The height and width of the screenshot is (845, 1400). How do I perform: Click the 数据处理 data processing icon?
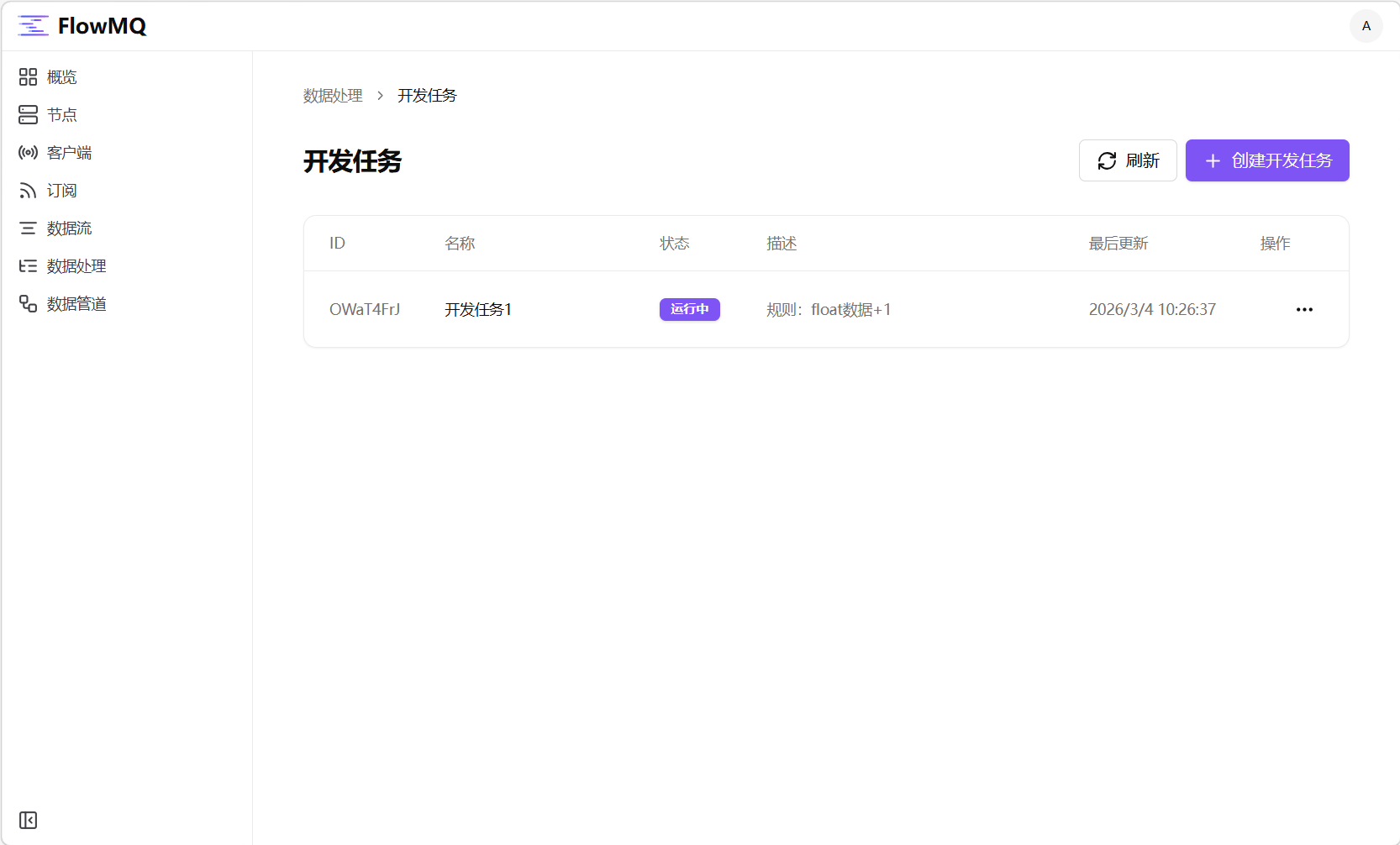[28, 265]
